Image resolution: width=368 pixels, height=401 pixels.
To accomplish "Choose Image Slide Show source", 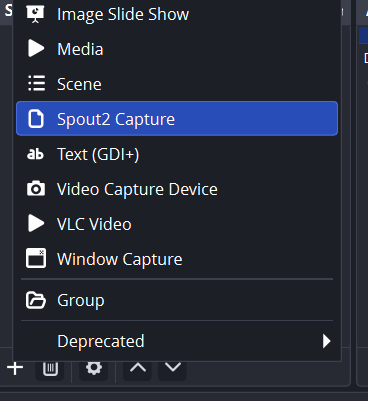I will coord(177,14).
